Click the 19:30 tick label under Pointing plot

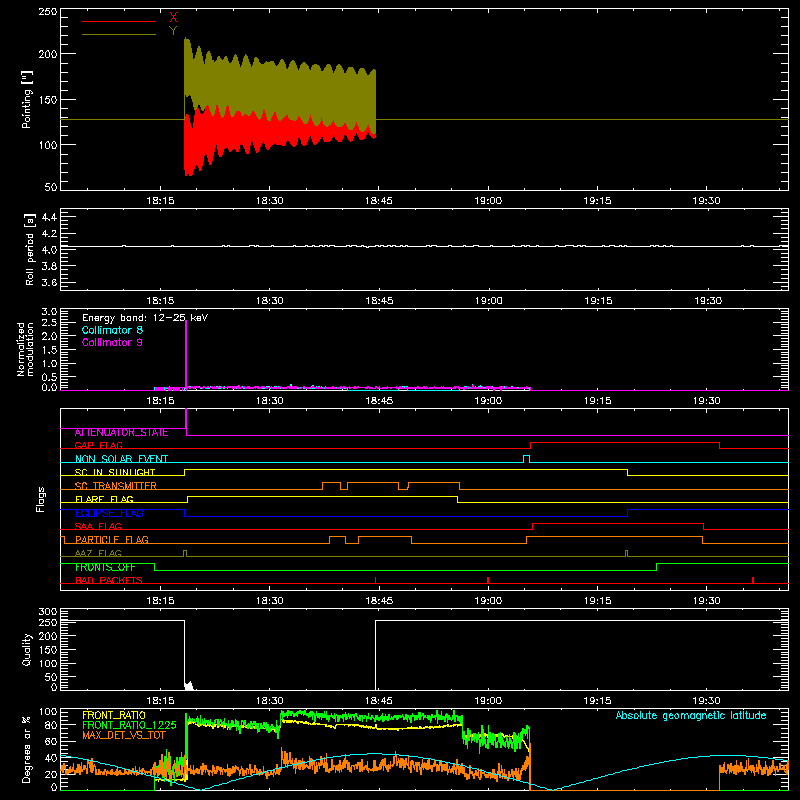pyautogui.click(x=707, y=201)
